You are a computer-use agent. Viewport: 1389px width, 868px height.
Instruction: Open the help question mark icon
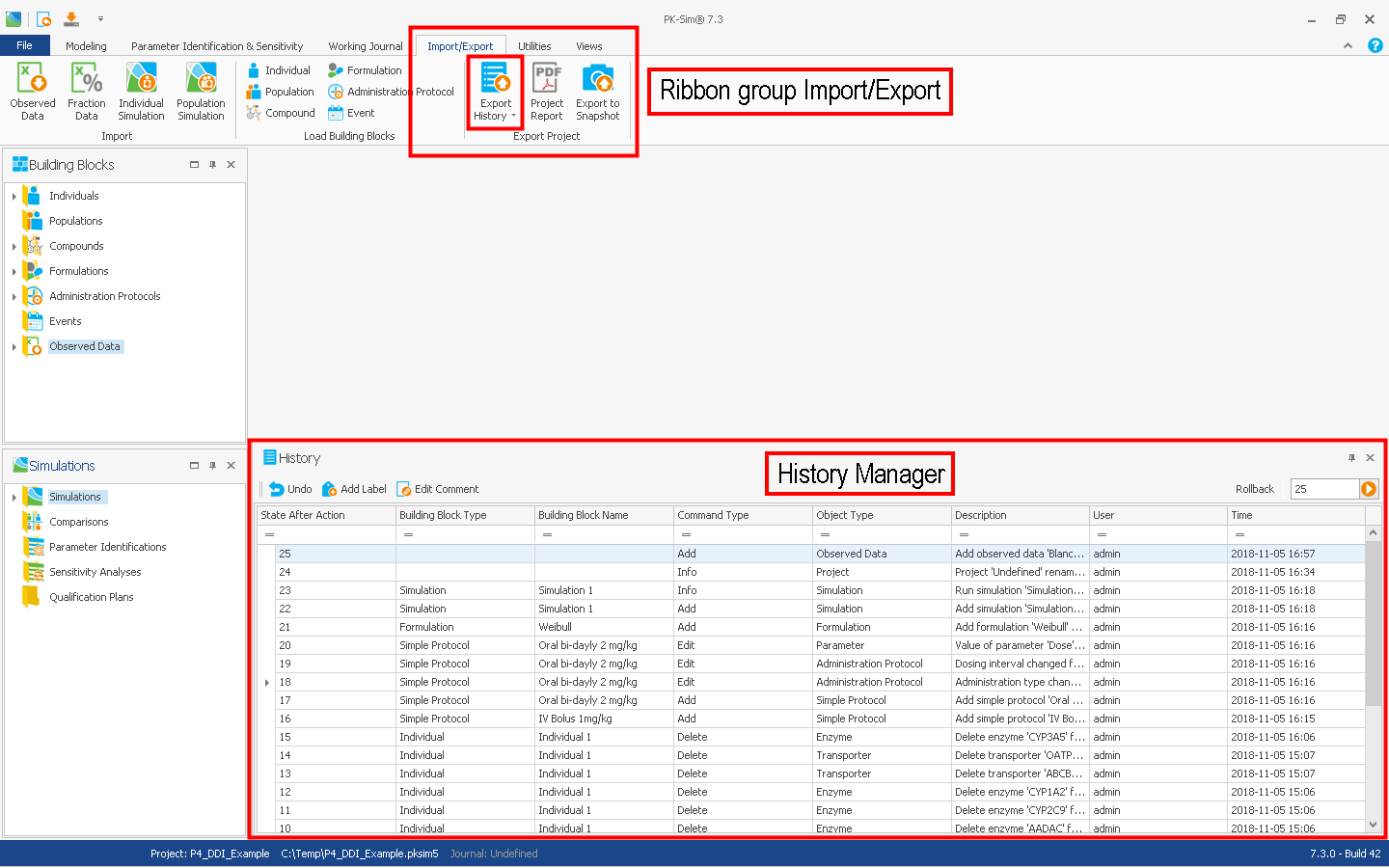tap(1375, 45)
